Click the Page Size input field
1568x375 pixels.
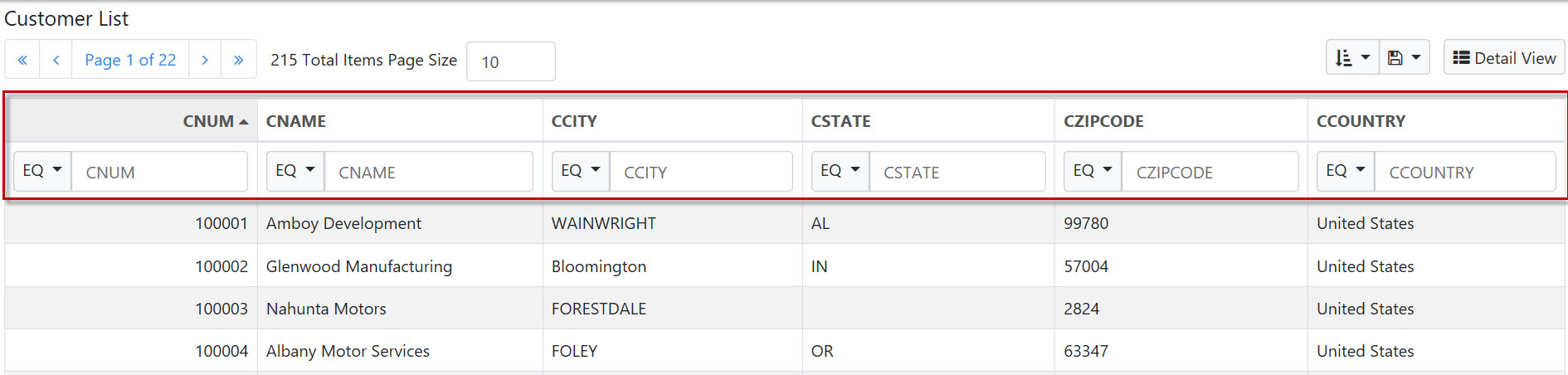point(511,61)
